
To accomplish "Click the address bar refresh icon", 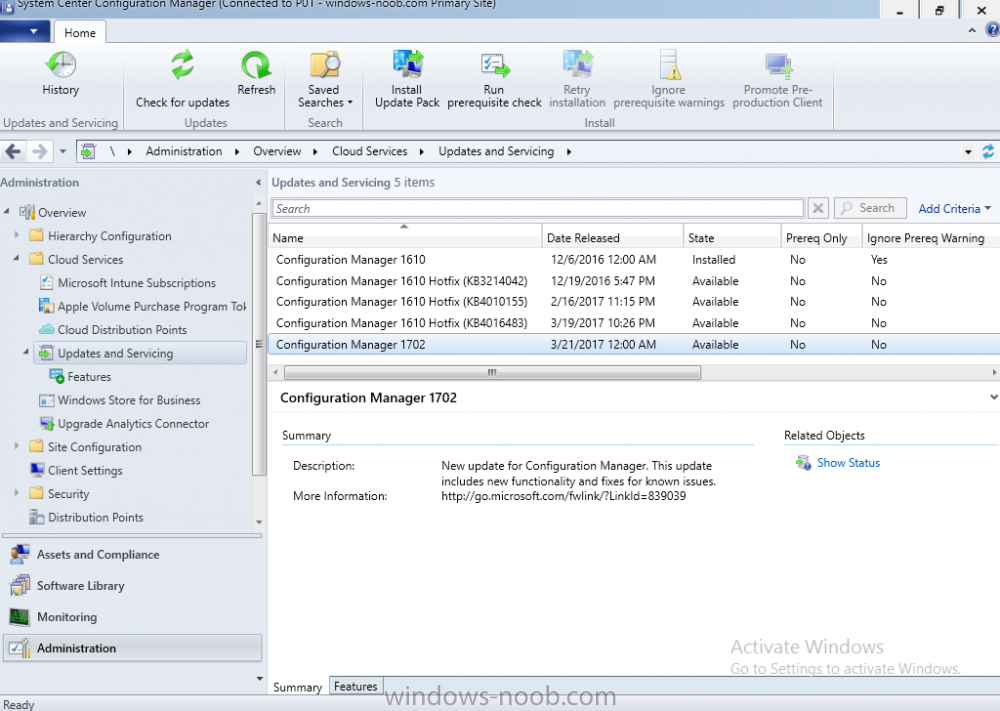I will pyautogui.click(x=988, y=152).
